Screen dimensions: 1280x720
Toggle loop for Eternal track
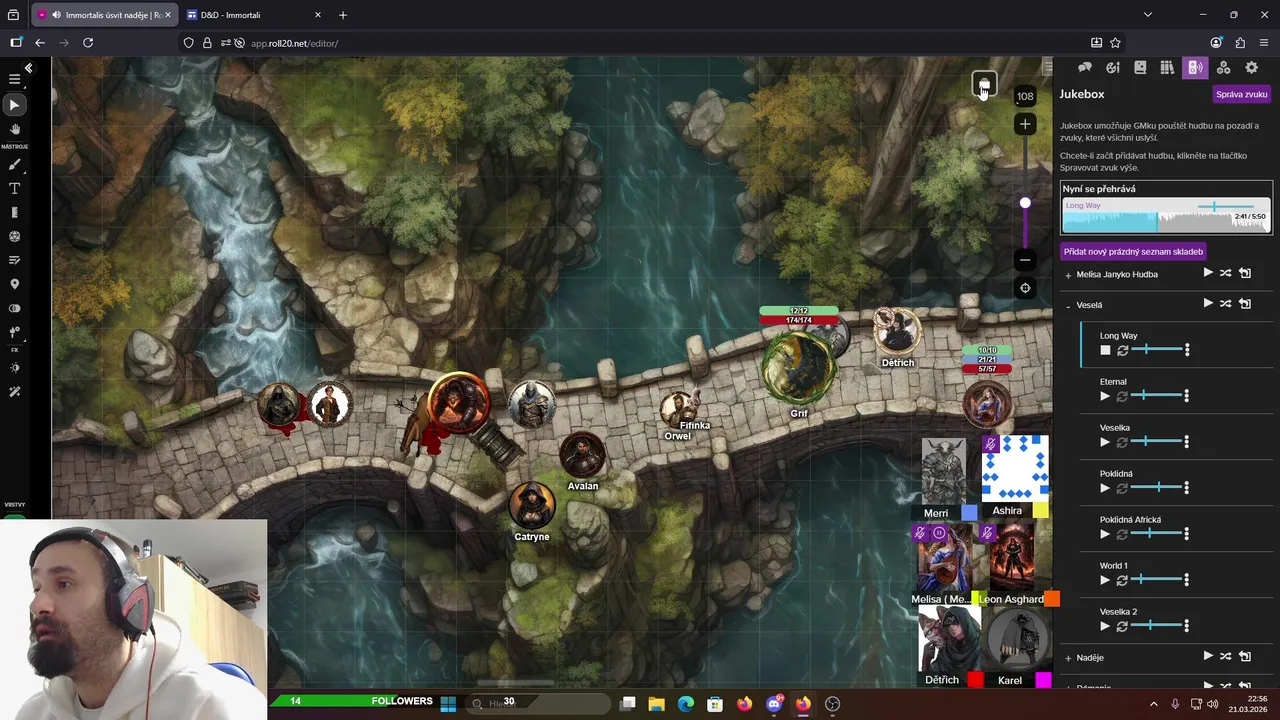point(1122,396)
